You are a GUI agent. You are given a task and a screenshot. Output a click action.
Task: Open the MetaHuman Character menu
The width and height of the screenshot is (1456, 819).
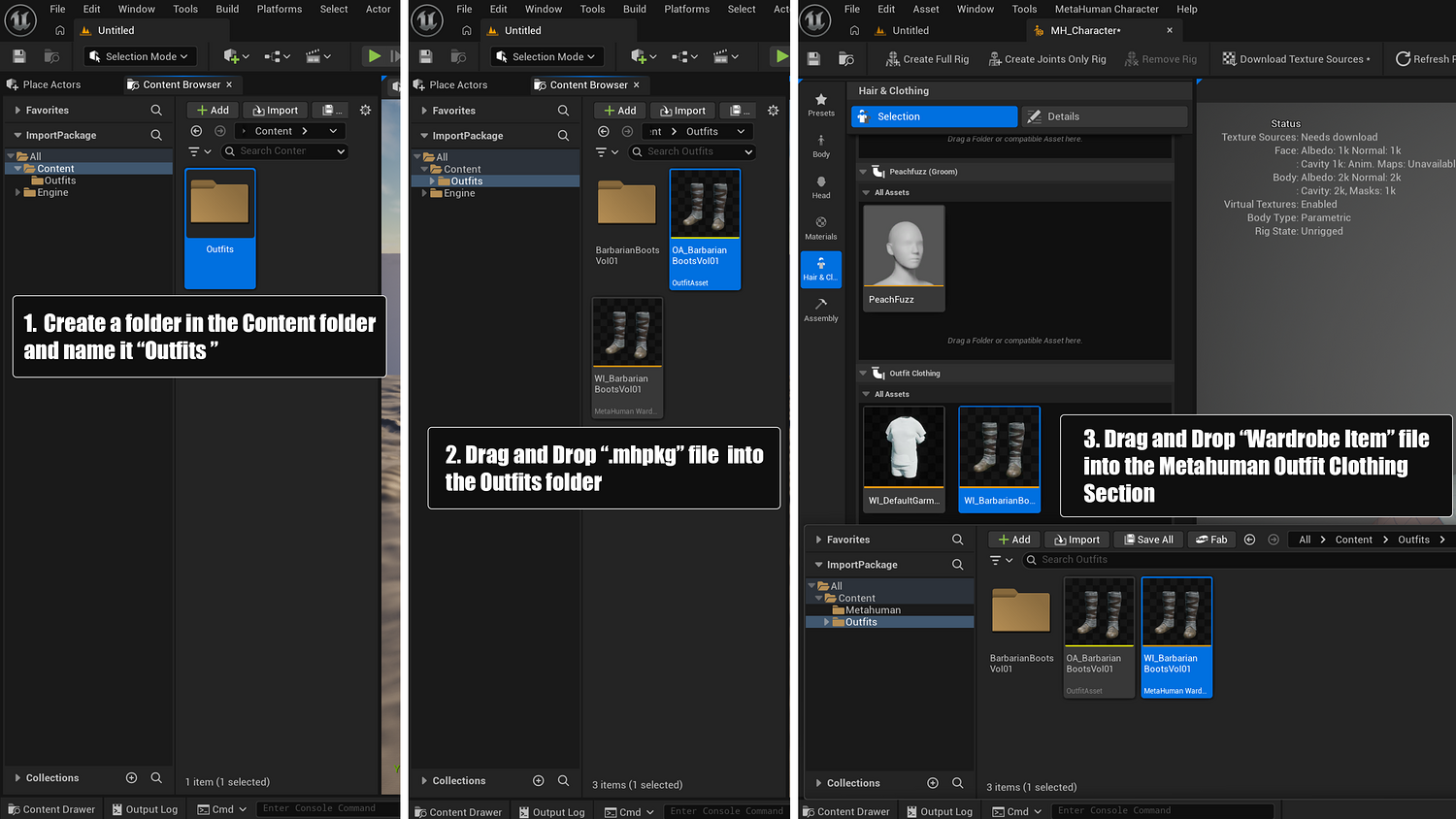(1107, 9)
